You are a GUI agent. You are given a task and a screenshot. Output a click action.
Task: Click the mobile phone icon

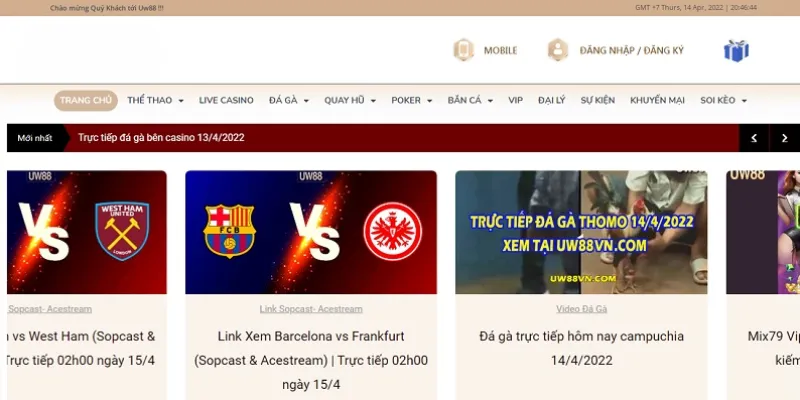463,50
